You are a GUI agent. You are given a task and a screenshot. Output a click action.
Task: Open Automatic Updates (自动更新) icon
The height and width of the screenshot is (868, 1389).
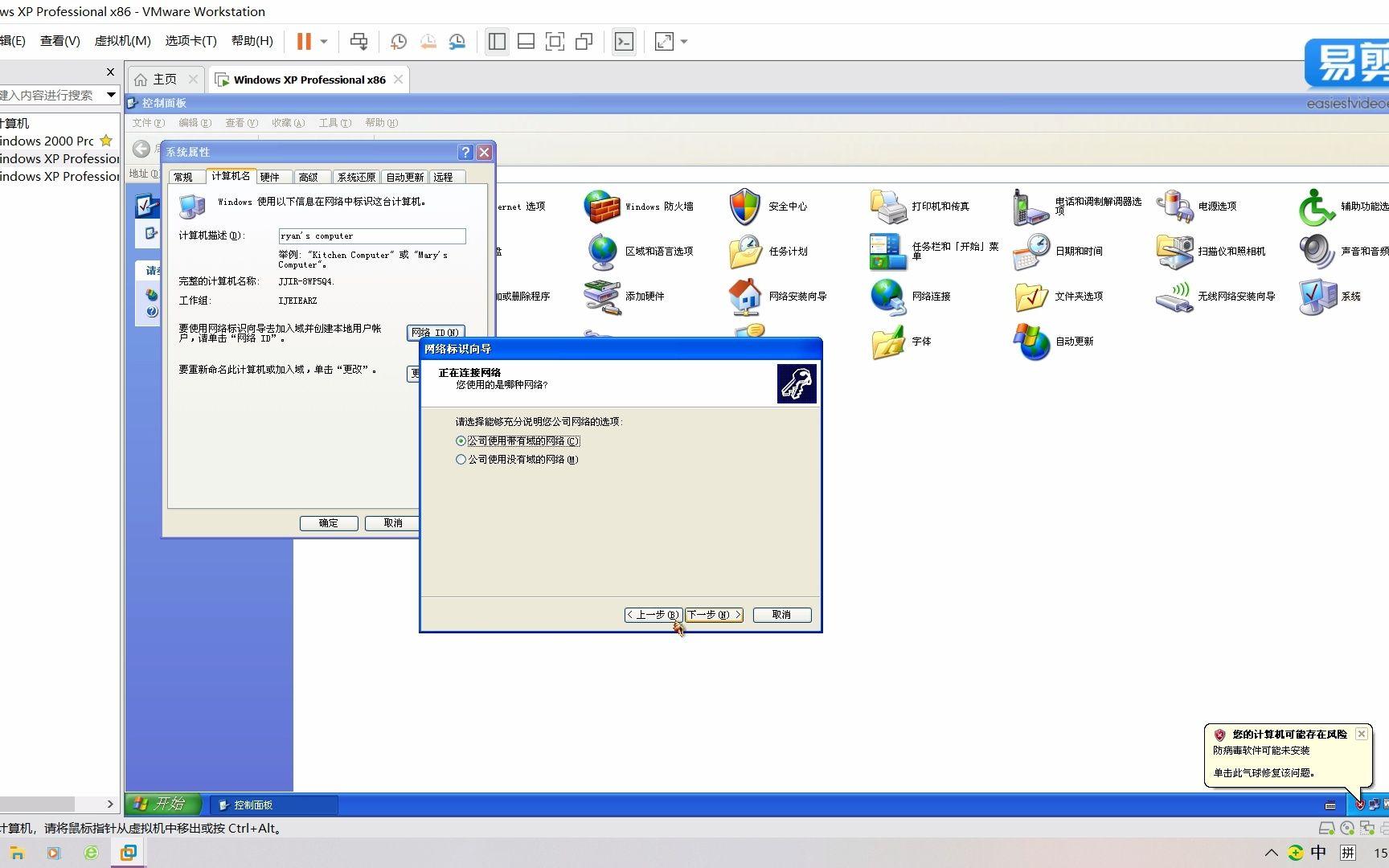click(x=1031, y=342)
